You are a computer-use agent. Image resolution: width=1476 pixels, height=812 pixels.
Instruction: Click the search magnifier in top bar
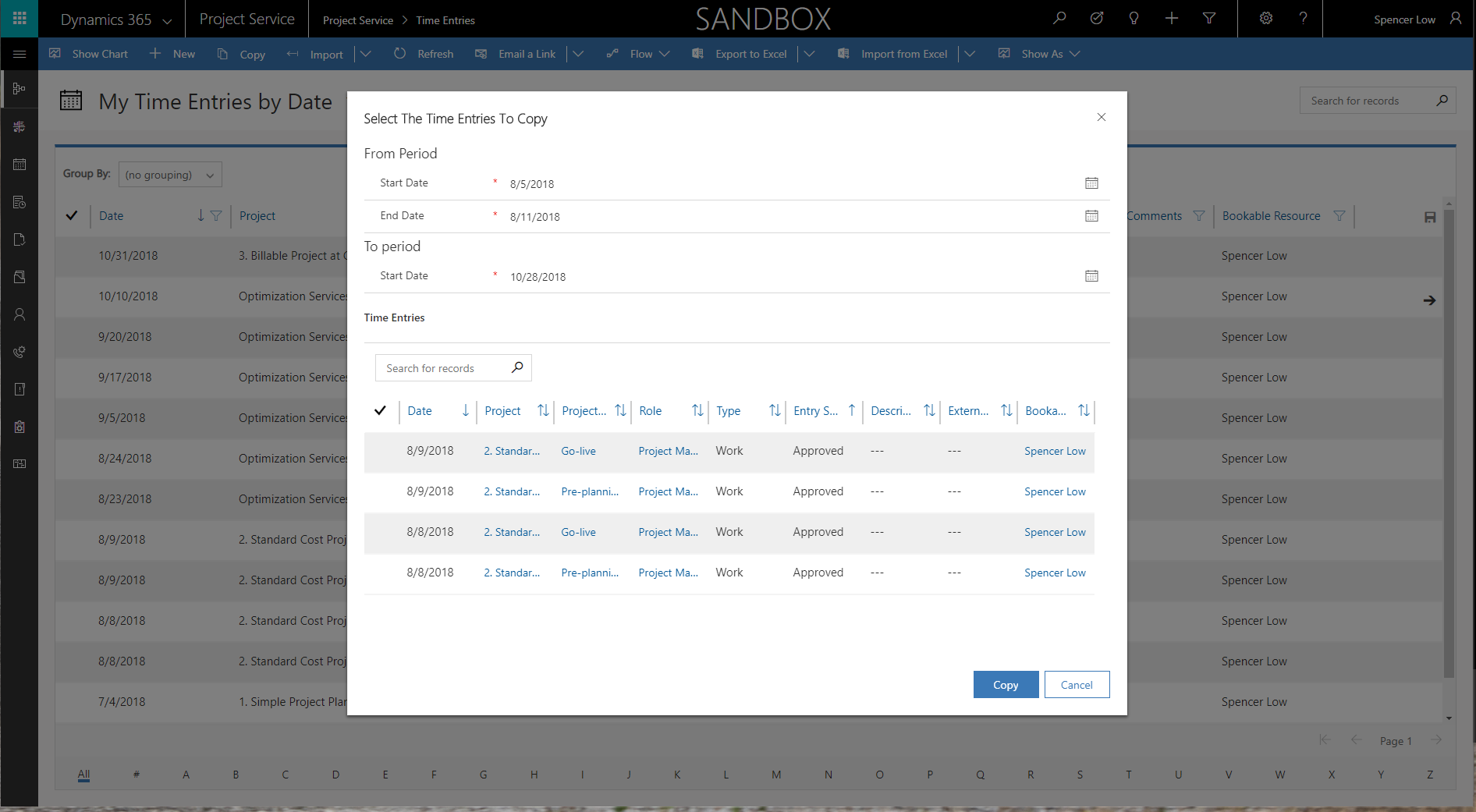click(1059, 18)
